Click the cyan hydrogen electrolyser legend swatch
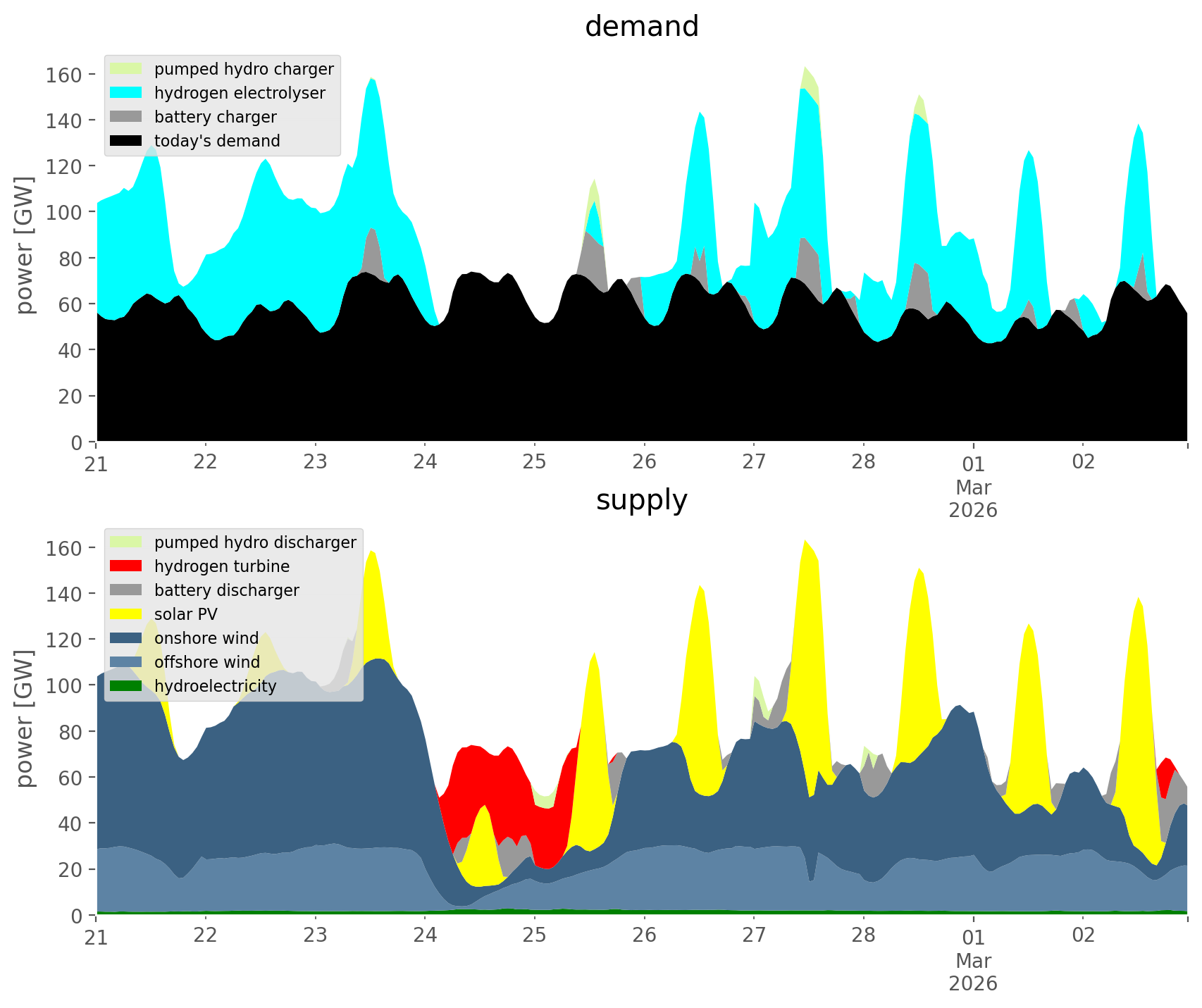Screen dimensions: 1202x1008 click(126, 93)
